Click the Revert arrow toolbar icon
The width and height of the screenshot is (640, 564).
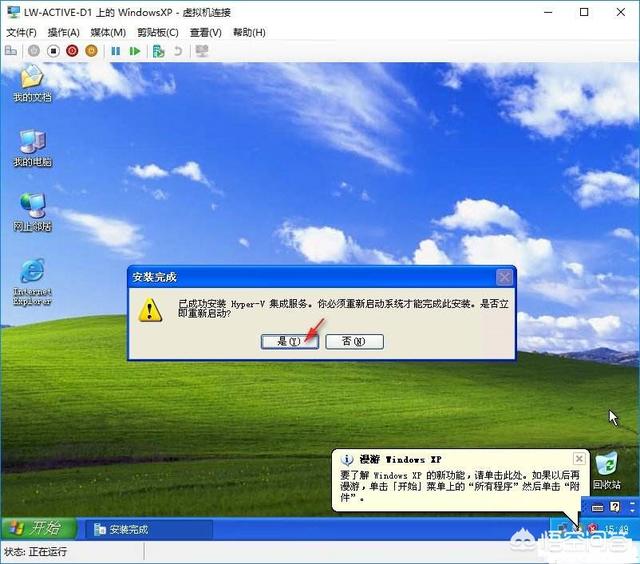click(178, 51)
